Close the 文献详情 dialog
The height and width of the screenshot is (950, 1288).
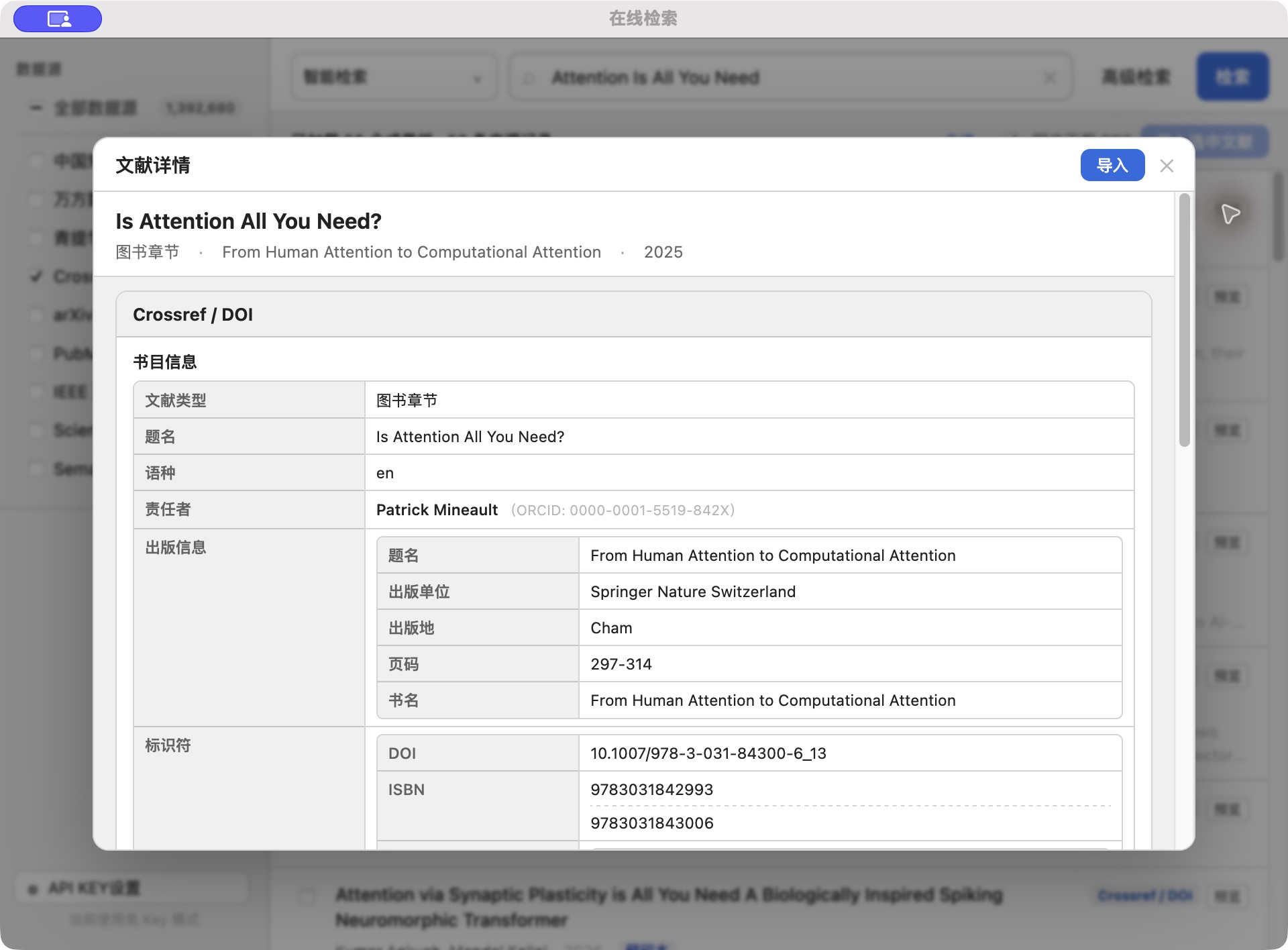(1167, 166)
